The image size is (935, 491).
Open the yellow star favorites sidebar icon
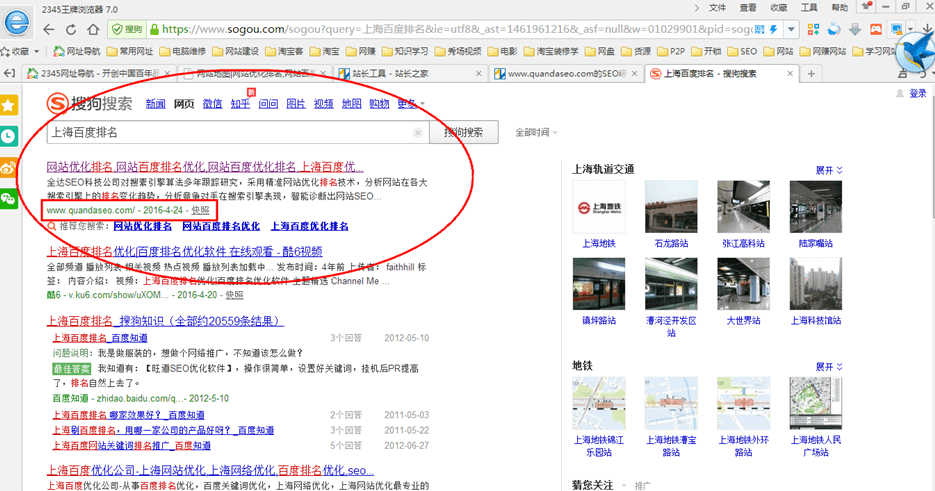click(8, 106)
